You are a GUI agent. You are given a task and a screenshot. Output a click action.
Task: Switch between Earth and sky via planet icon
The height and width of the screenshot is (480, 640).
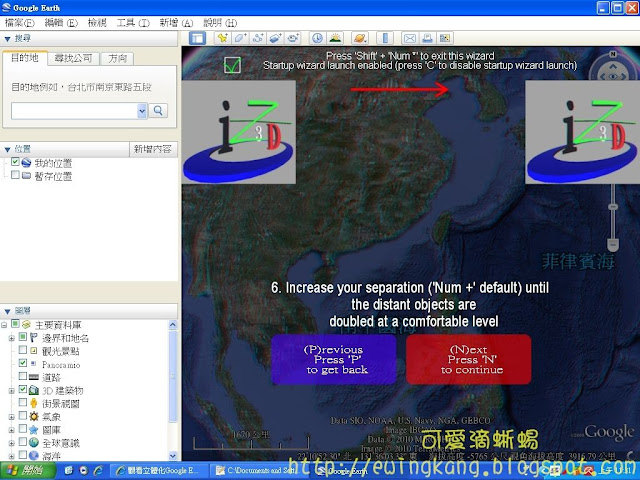(x=360, y=38)
